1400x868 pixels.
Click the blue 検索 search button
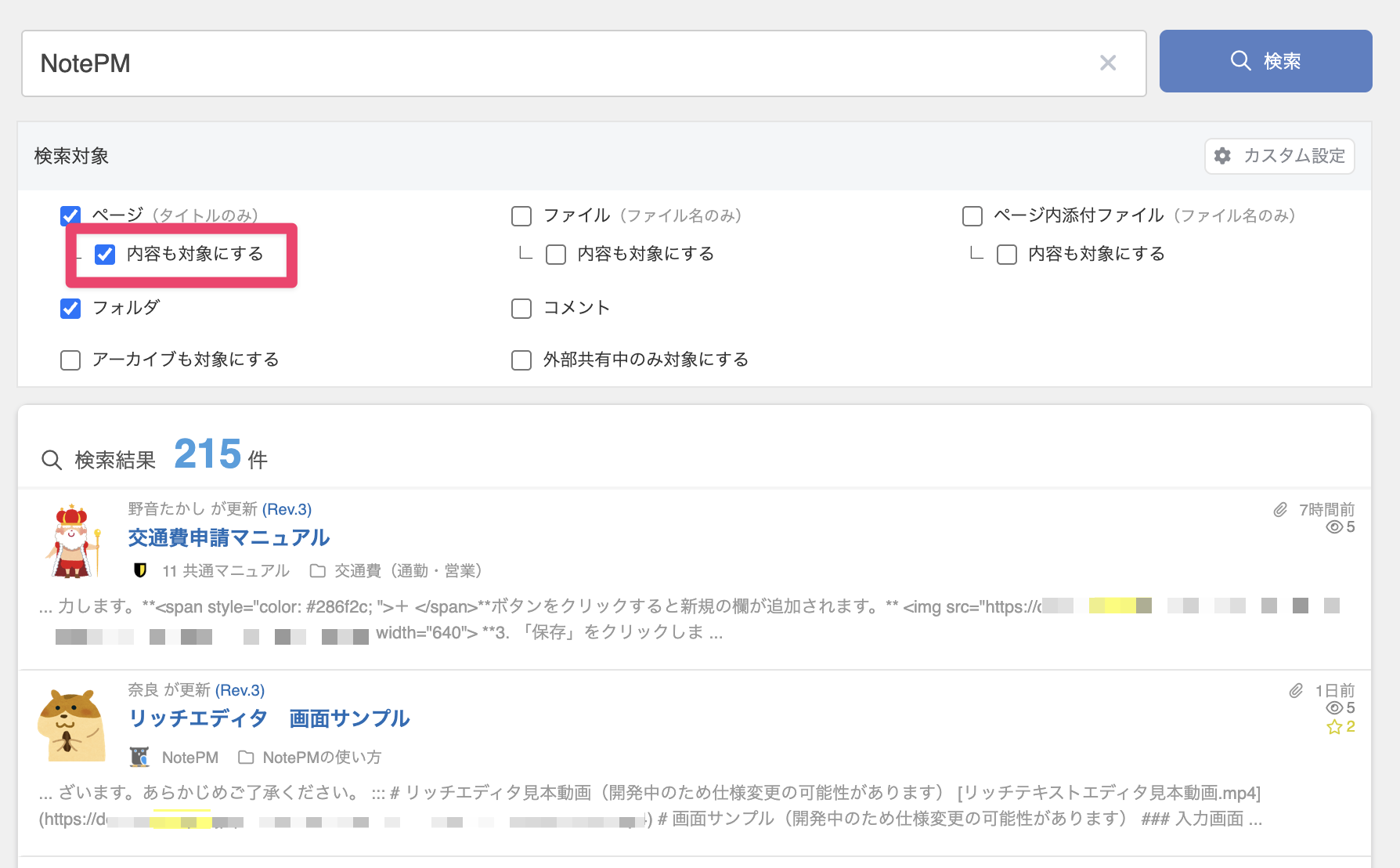click(x=1265, y=61)
